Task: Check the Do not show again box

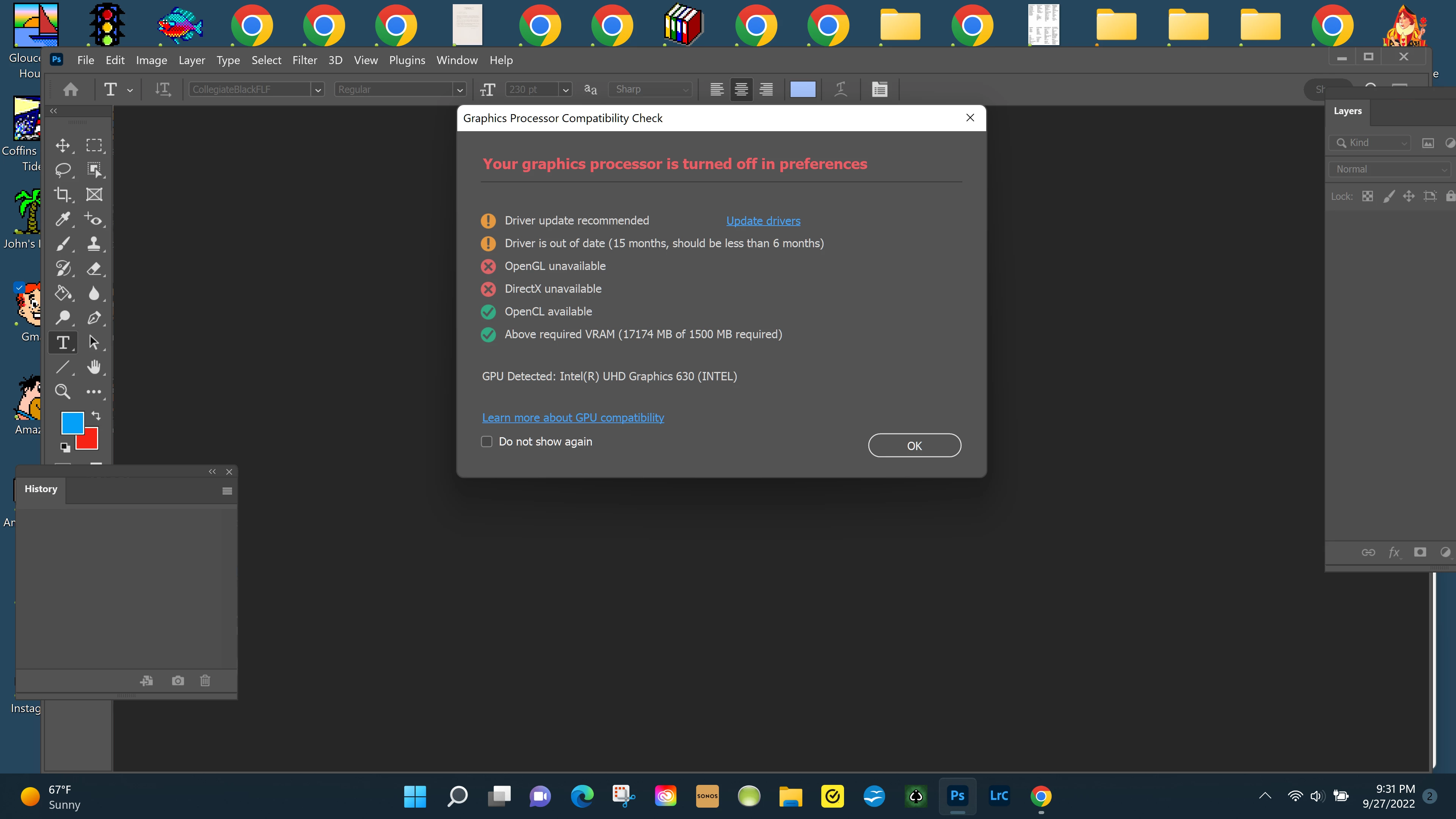Action: pyautogui.click(x=486, y=441)
